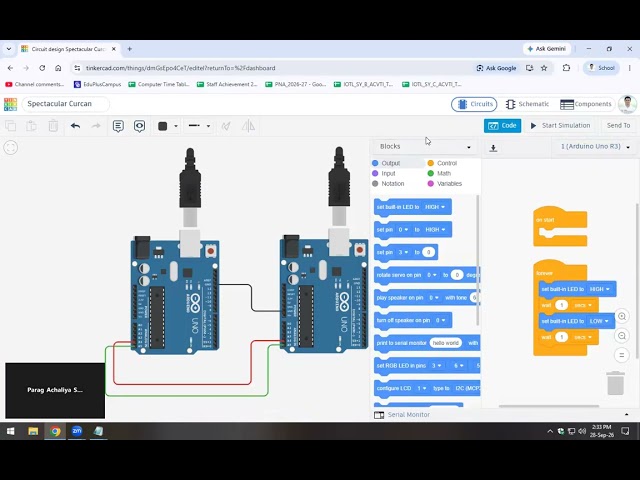640x480 pixels.
Task: Click the Zoom to fit icon
Action: (x=11, y=147)
